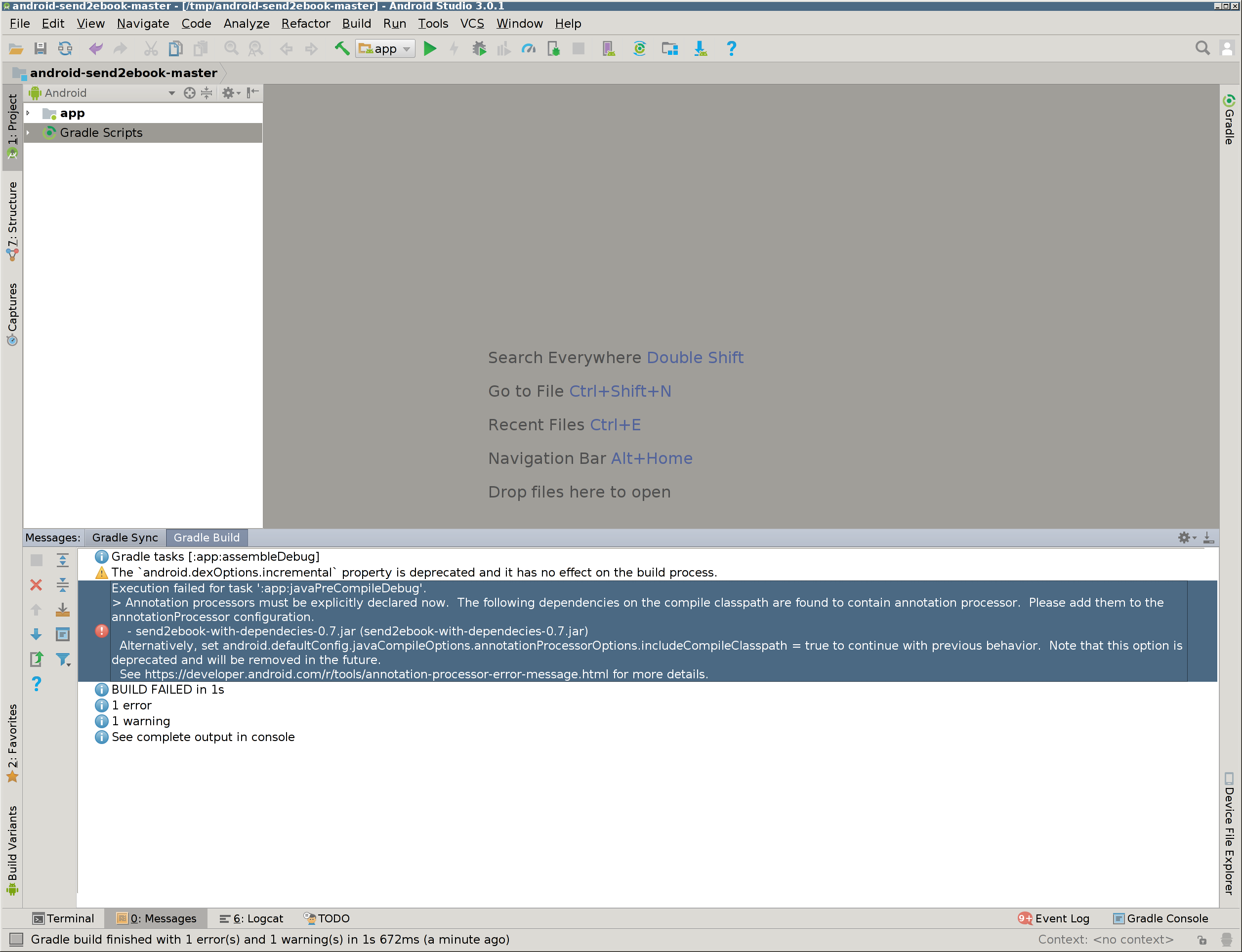Screen dimensions: 1242x952
Task: Click the Profile app icon in toolbar
Action: click(x=529, y=48)
